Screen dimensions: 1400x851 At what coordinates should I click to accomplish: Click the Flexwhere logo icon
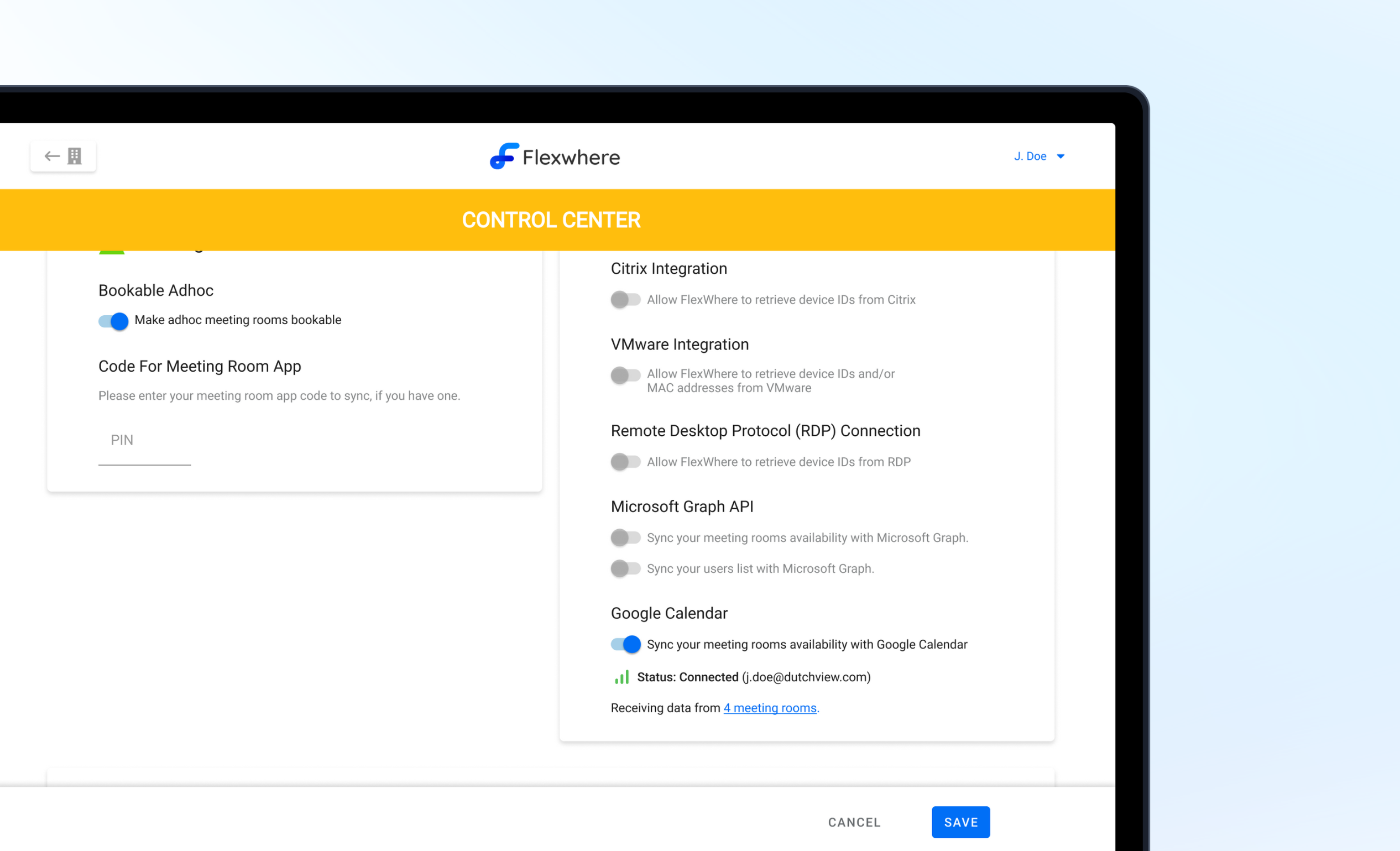[503, 156]
